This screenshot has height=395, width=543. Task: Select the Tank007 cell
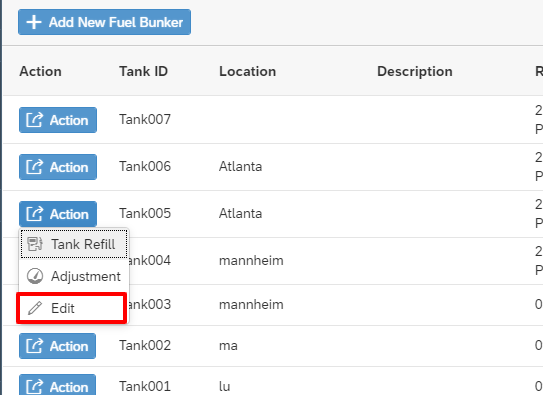point(145,119)
